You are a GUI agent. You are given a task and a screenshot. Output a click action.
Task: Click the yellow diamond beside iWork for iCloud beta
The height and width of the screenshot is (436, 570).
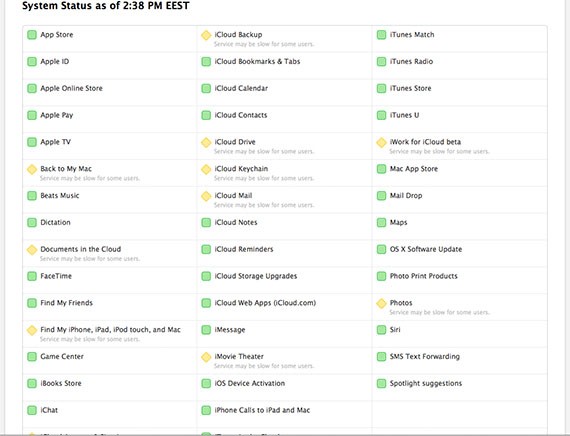(x=381, y=143)
